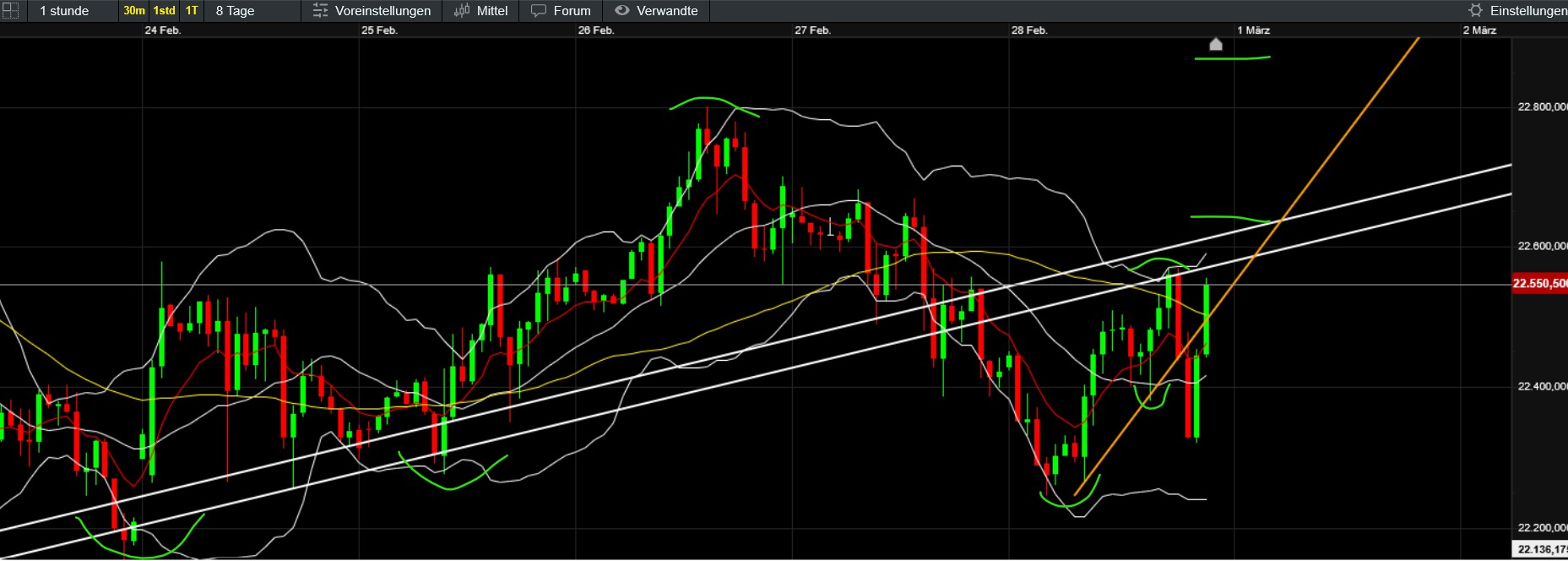Open Einstellungen settings
Viewport: 1568px width, 561px height.
click(1528, 11)
